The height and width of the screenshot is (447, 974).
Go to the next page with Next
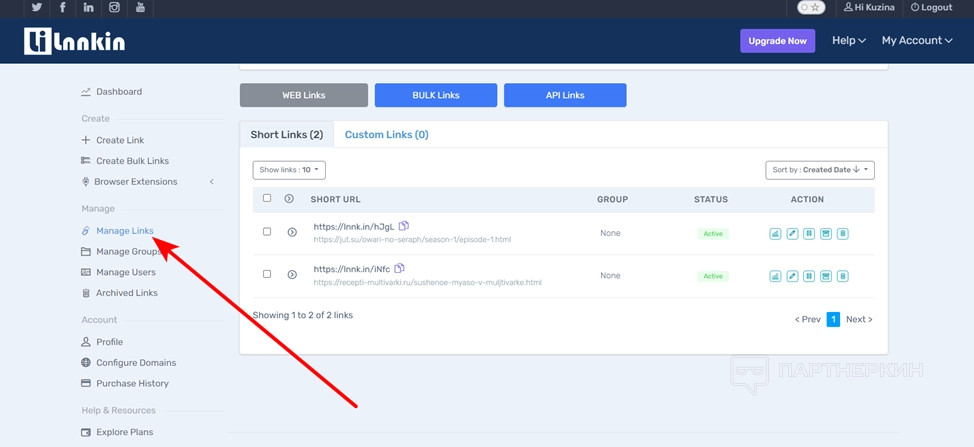coord(859,319)
